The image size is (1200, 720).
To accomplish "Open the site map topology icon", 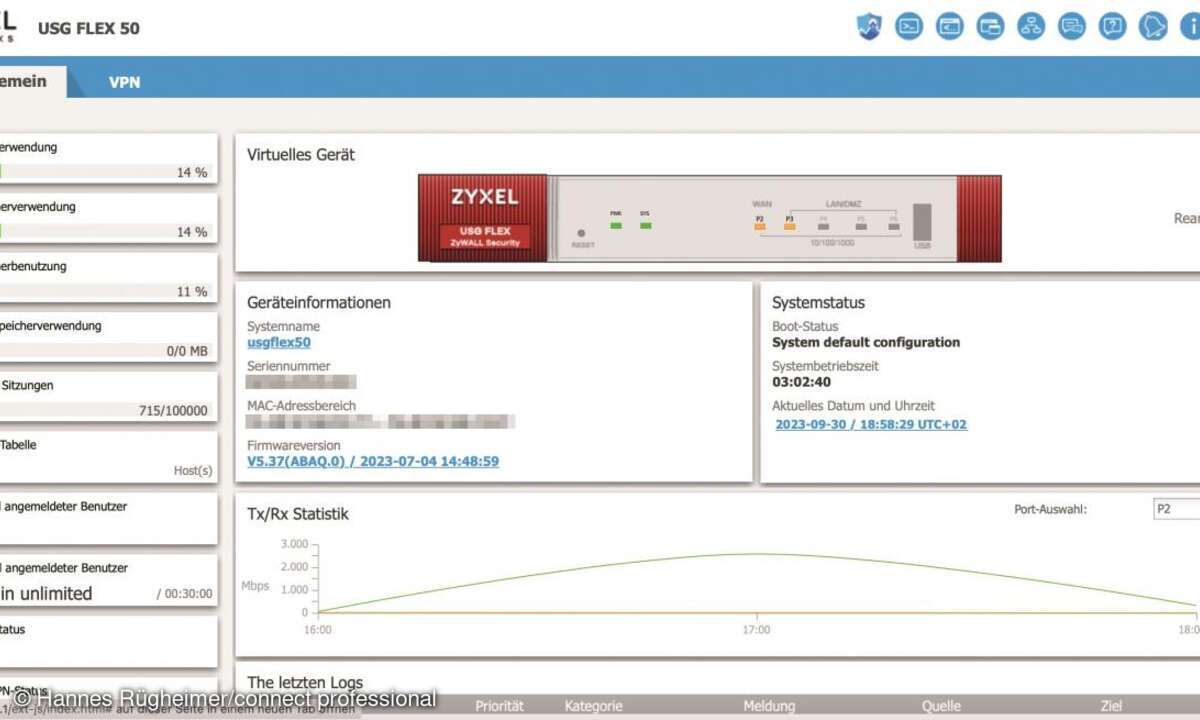I will [1031, 27].
